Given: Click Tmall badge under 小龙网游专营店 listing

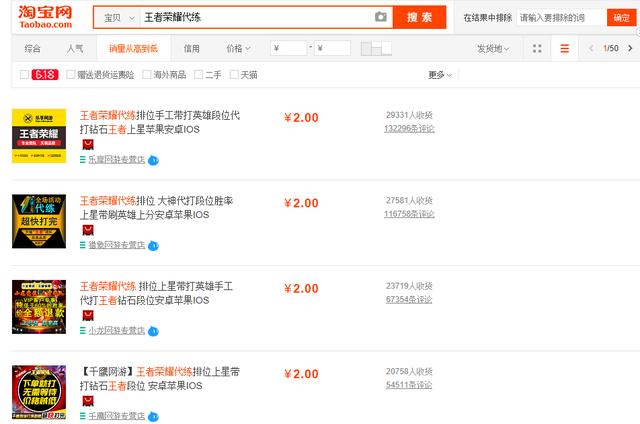Looking at the screenshot, I should coord(88,315).
